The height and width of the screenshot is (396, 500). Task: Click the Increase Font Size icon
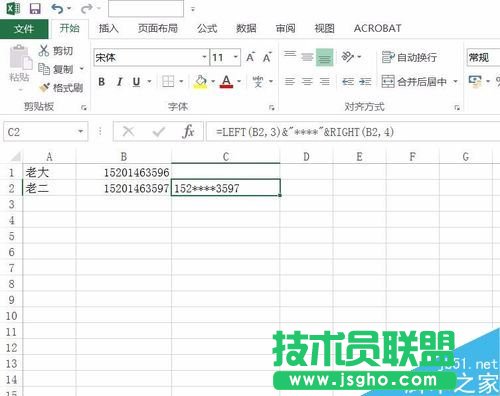250,57
